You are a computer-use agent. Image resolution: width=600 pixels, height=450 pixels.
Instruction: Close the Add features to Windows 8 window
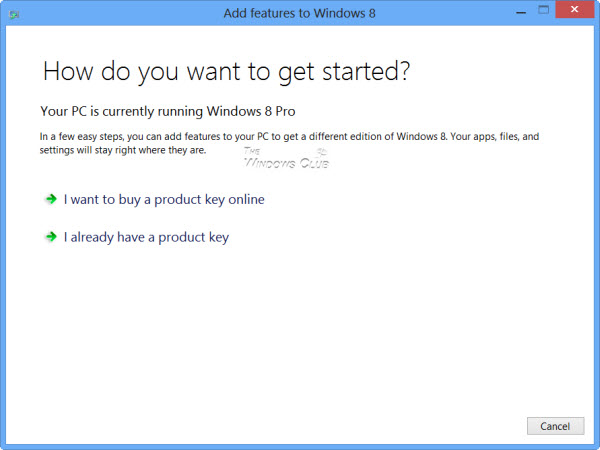[x=574, y=9]
